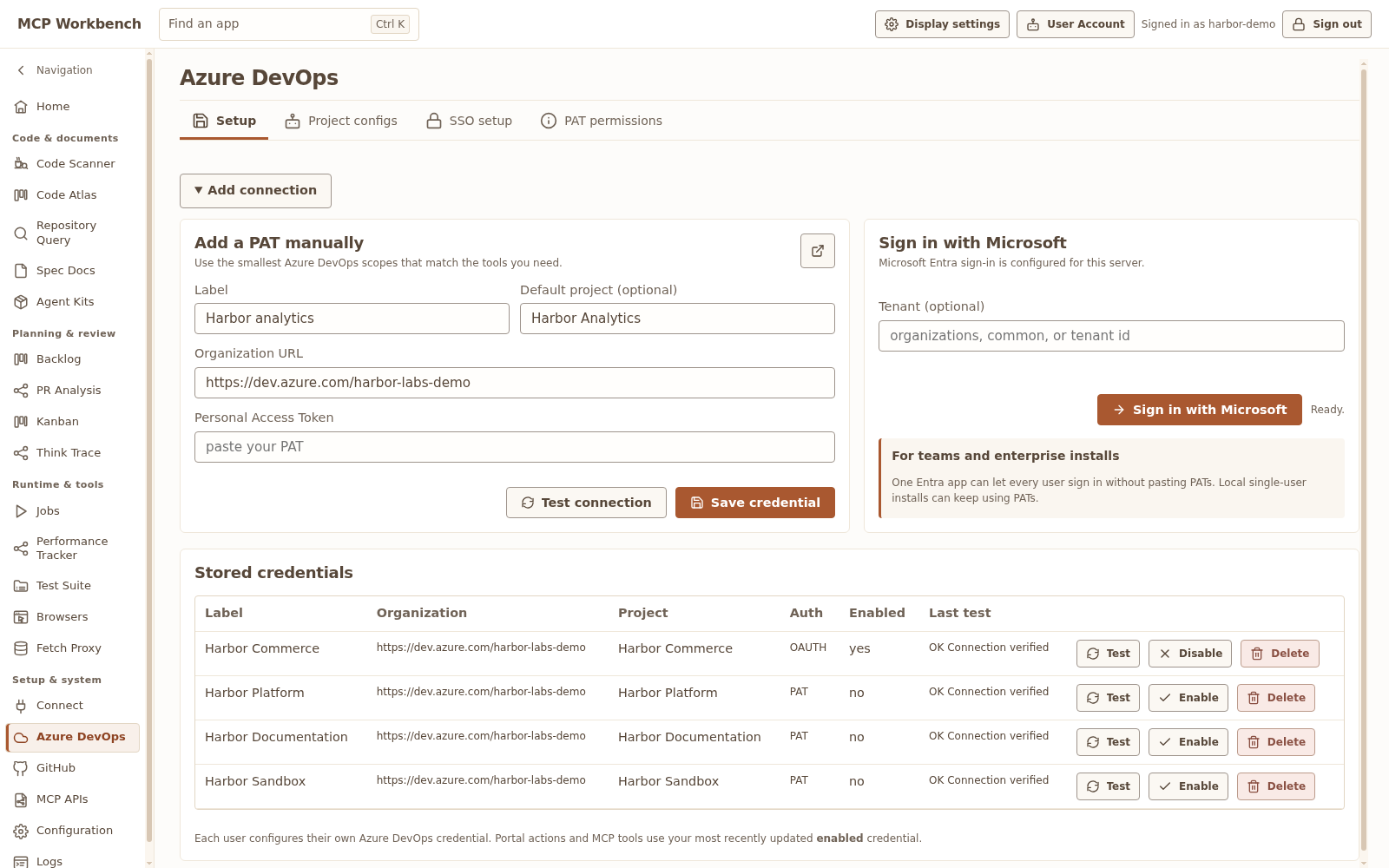Collapse the Navigation sidebar chevron
The height and width of the screenshot is (868, 1389).
pos(22,70)
